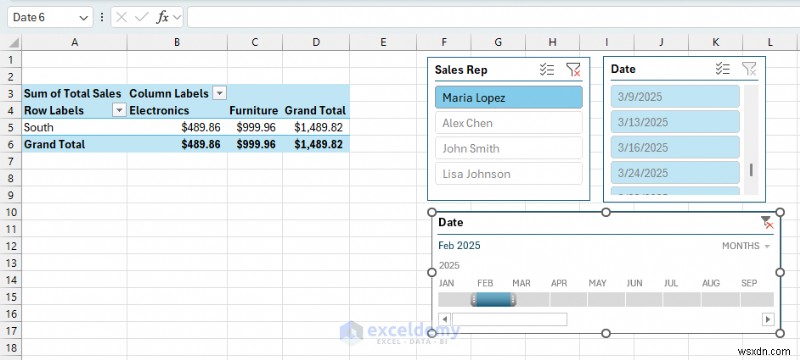The image size is (800, 360).
Task: Click the three-dot formula bar handle
Action: tap(102, 17)
